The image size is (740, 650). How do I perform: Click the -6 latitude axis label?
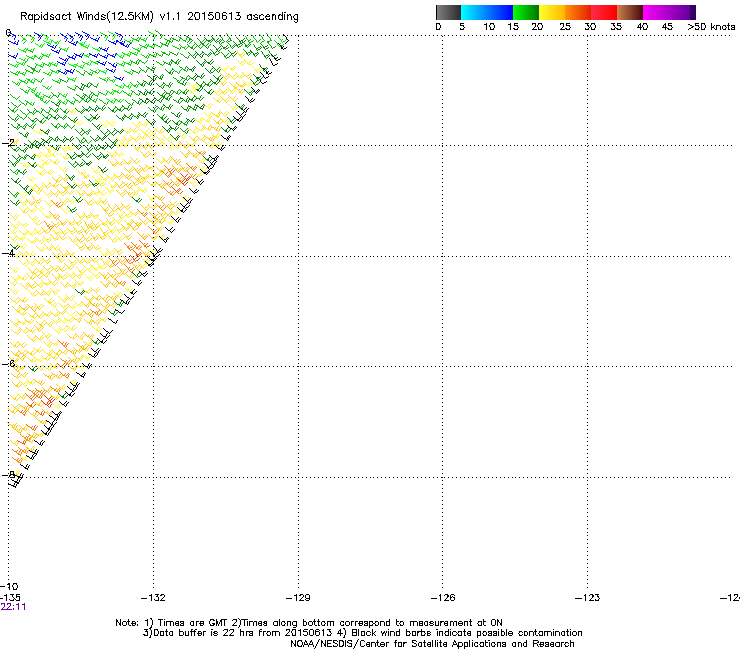(8, 363)
